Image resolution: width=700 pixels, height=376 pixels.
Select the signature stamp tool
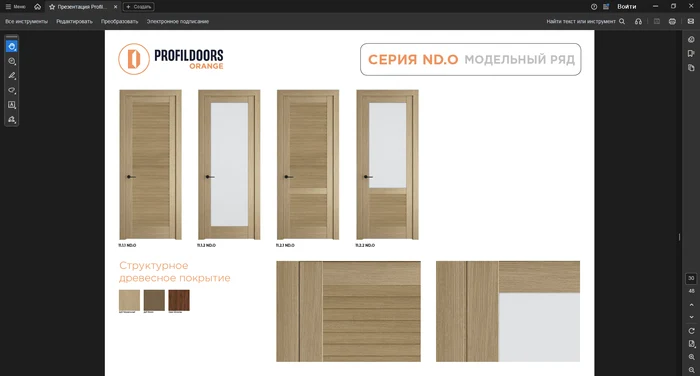point(12,120)
